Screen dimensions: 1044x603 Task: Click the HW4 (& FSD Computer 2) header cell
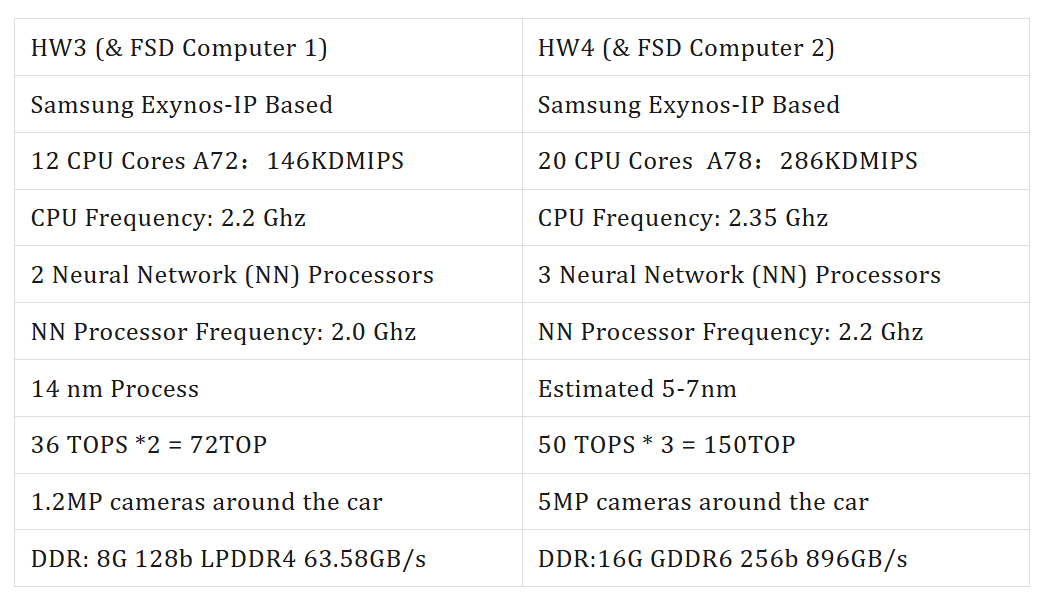(x=776, y=47)
